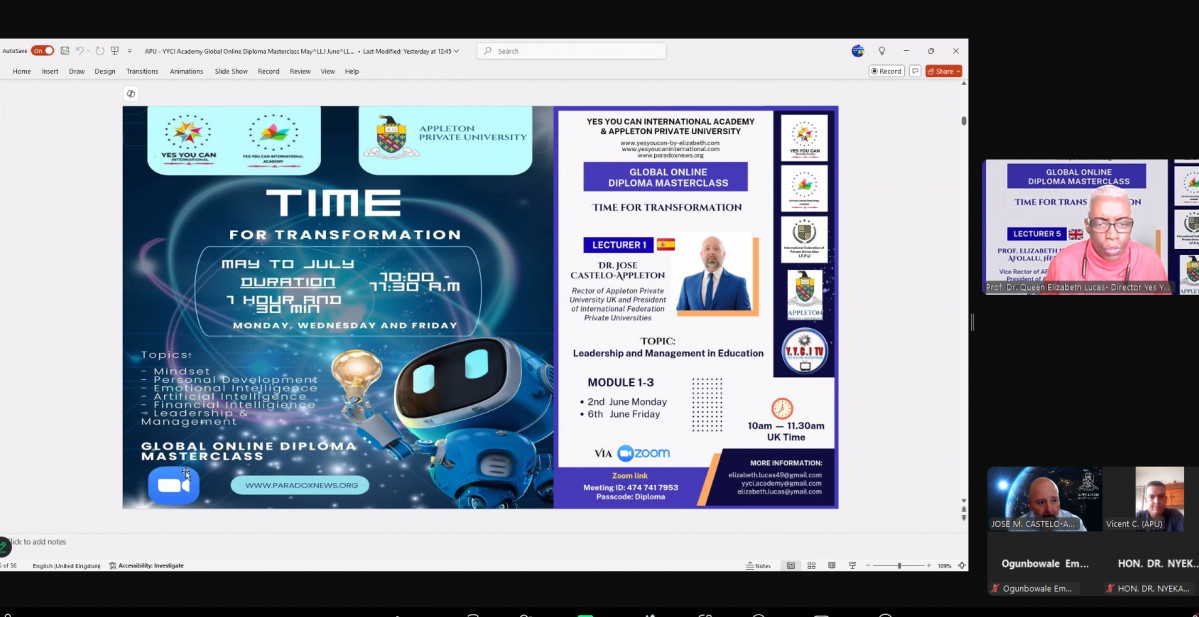The image size is (1199, 617).
Task: Click the zoom in plus button
Action: (929, 566)
